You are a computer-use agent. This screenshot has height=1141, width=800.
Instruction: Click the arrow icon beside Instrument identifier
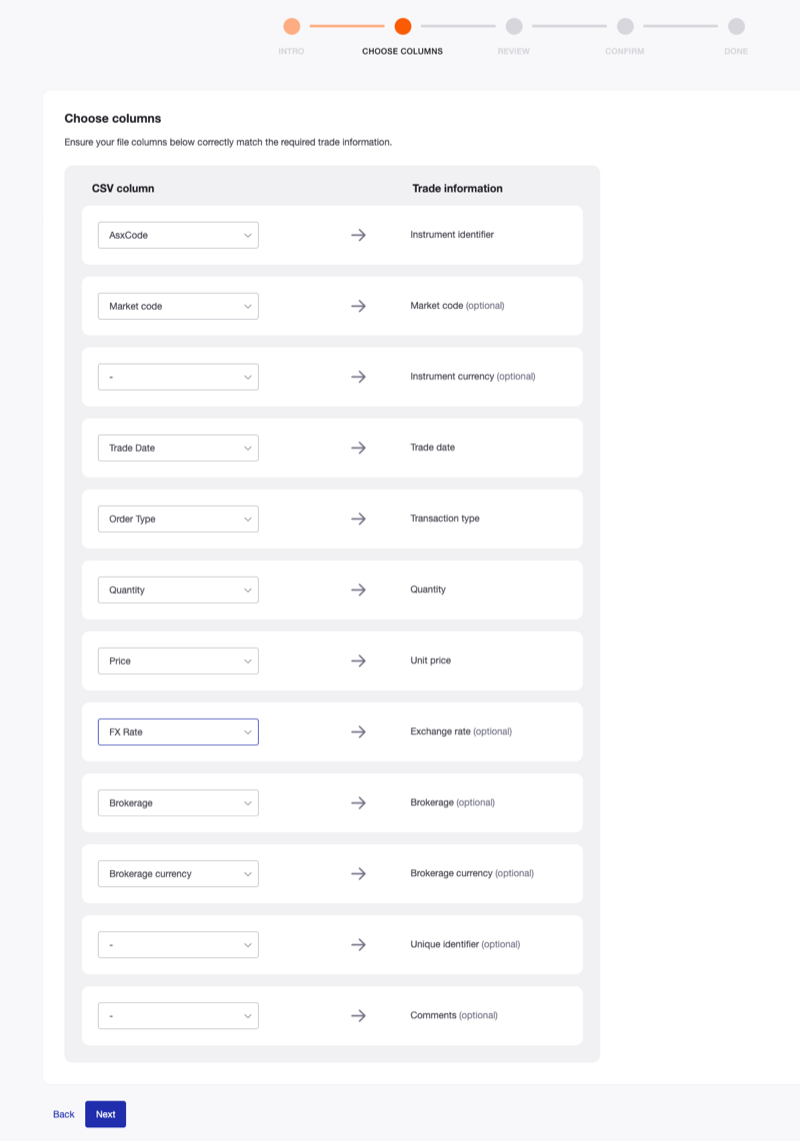click(358, 235)
